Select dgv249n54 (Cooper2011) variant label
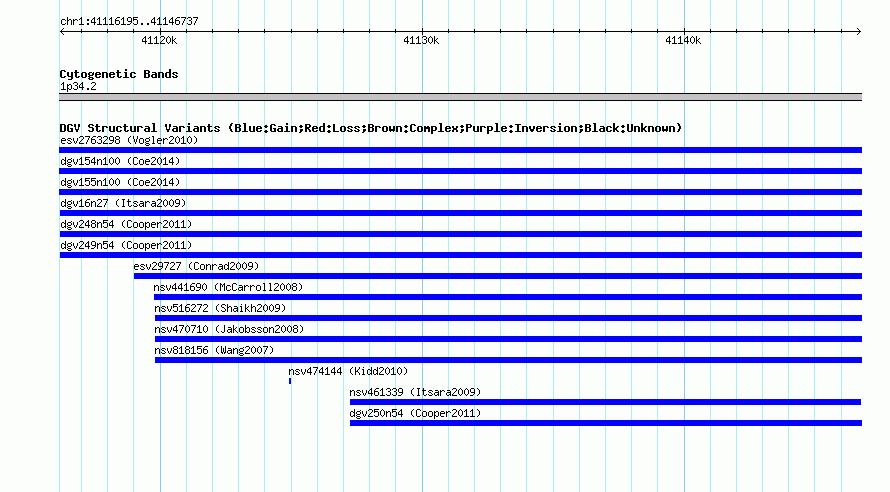Screen dimensions: 890x492 click(x=126, y=245)
